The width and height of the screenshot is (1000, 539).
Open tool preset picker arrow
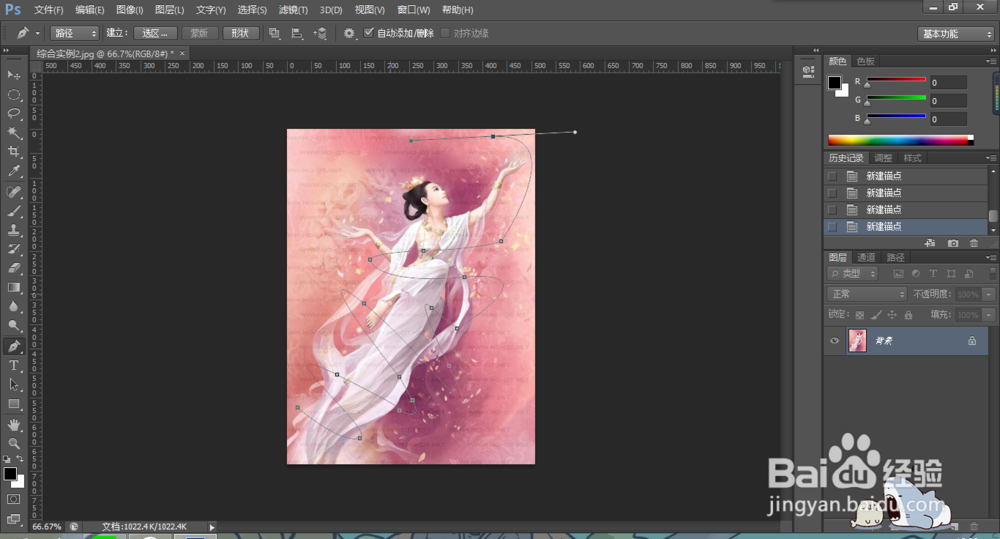tap(38, 33)
